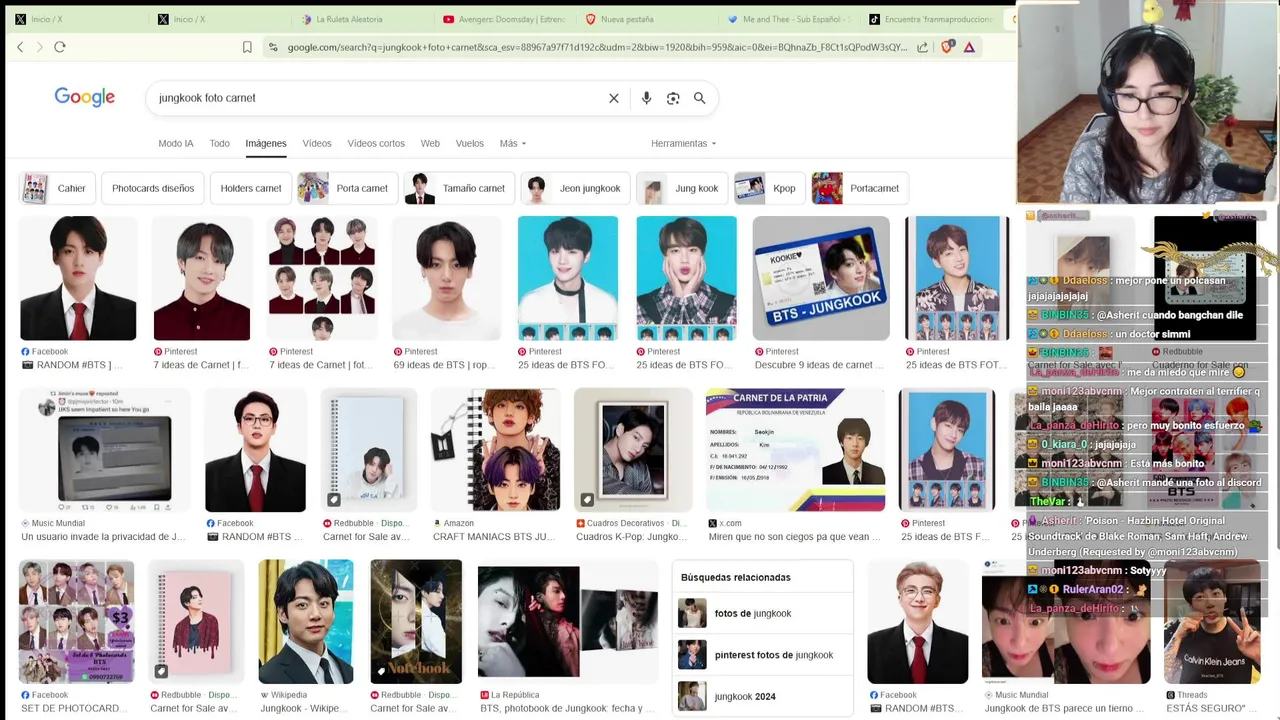Click the Jung kook chip
The width and height of the screenshot is (1280, 720).
point(682,188)
